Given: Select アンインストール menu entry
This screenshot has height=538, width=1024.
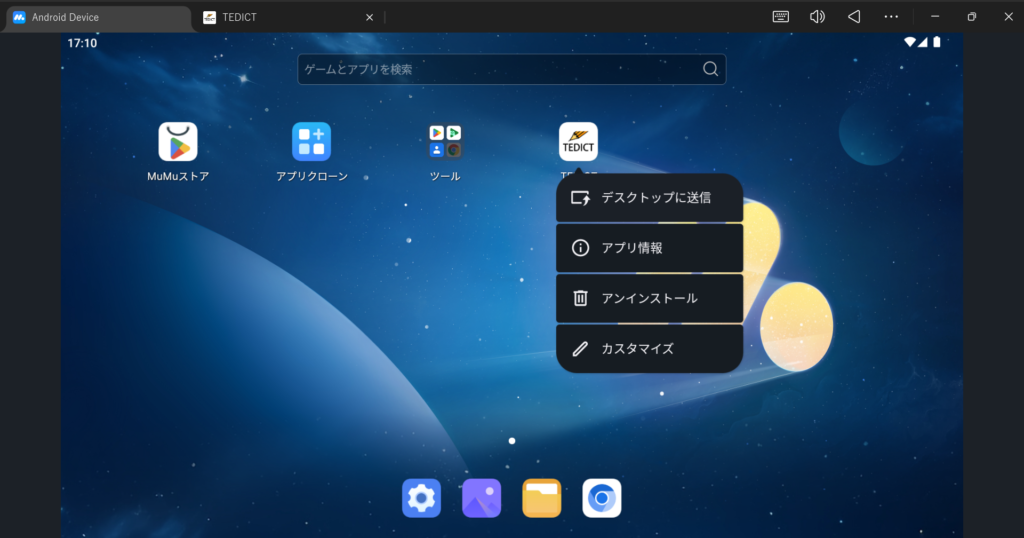Looking at the screenshot, I should click(649, 298).
